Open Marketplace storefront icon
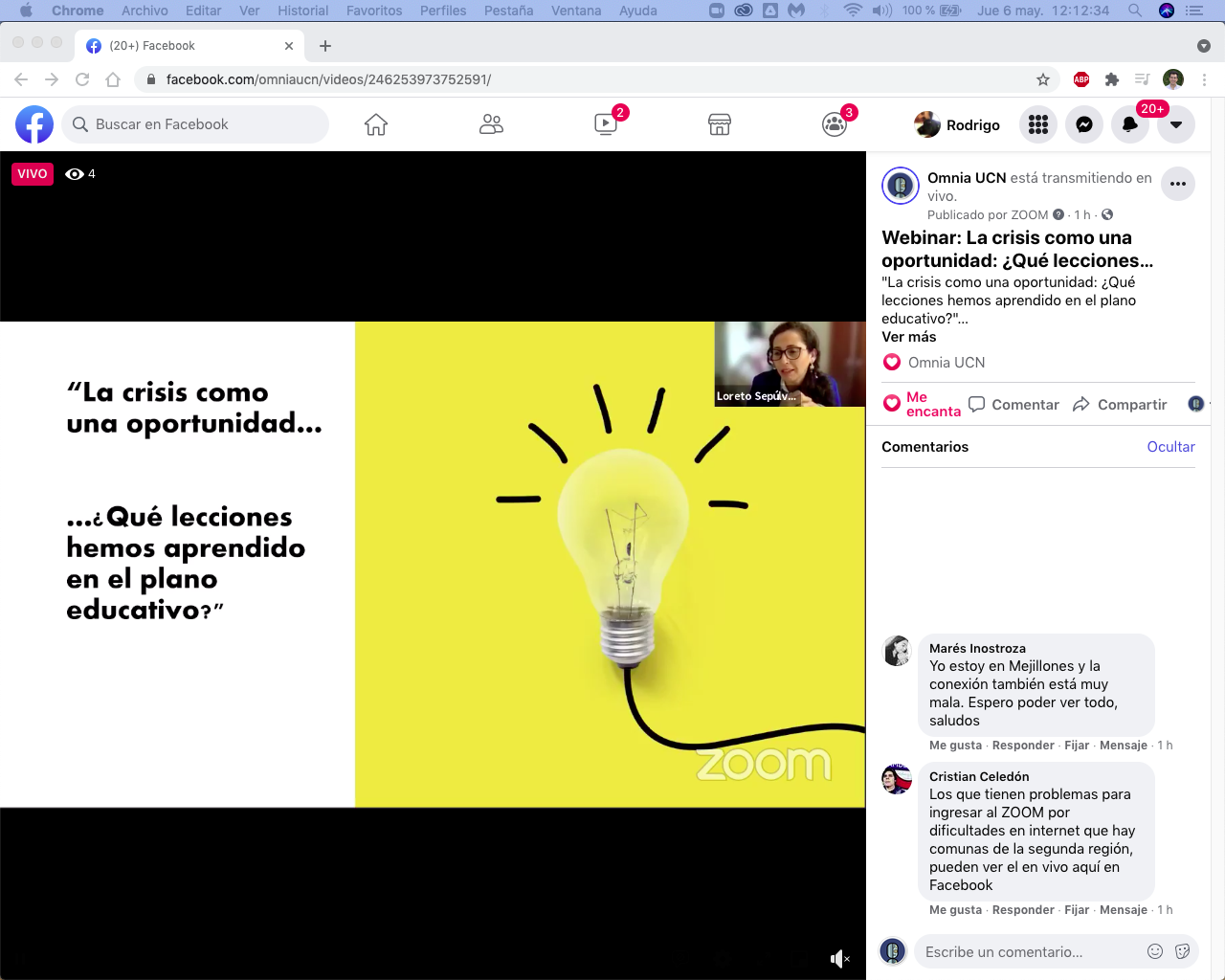 point(720,124)
